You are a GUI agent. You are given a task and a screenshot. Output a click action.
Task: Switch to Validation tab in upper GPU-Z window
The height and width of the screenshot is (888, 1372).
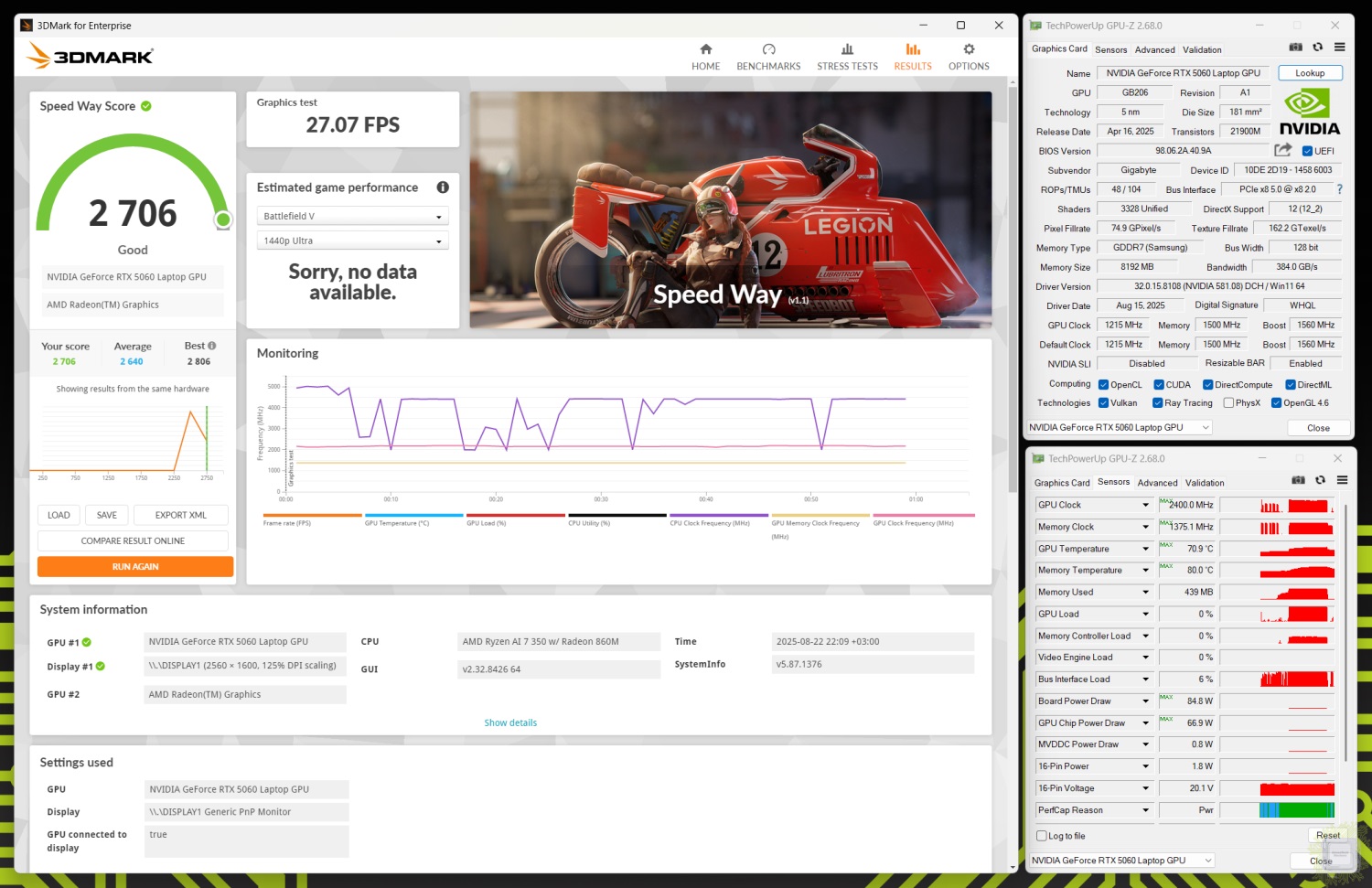1202,50
